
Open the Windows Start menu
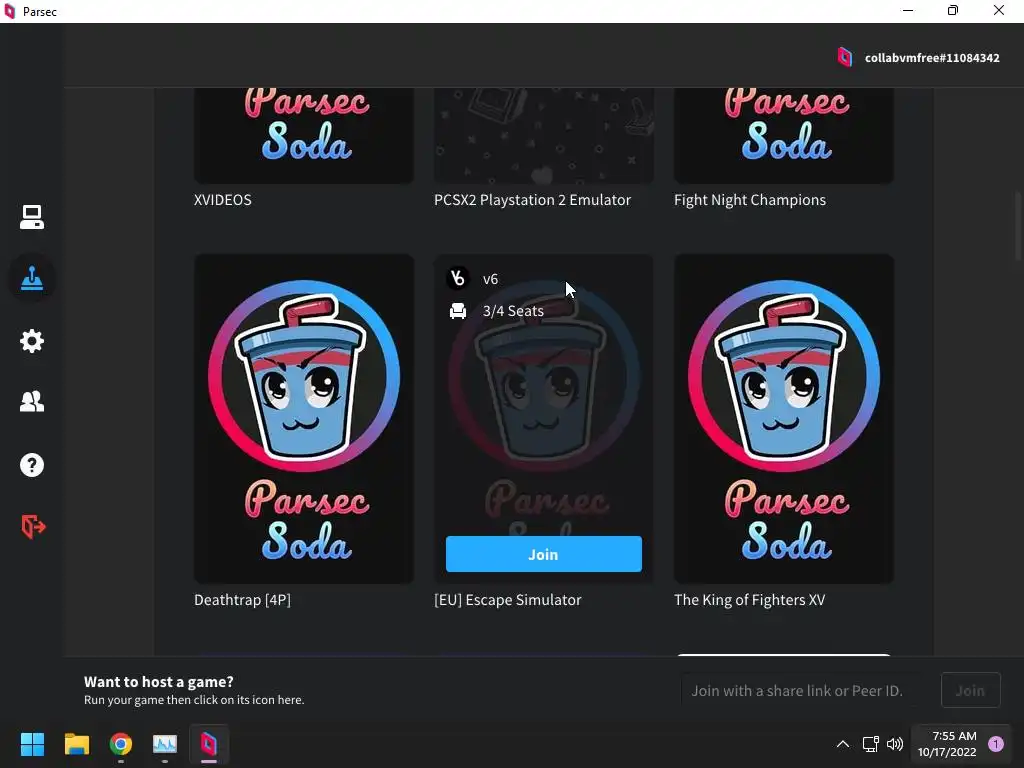32,744
